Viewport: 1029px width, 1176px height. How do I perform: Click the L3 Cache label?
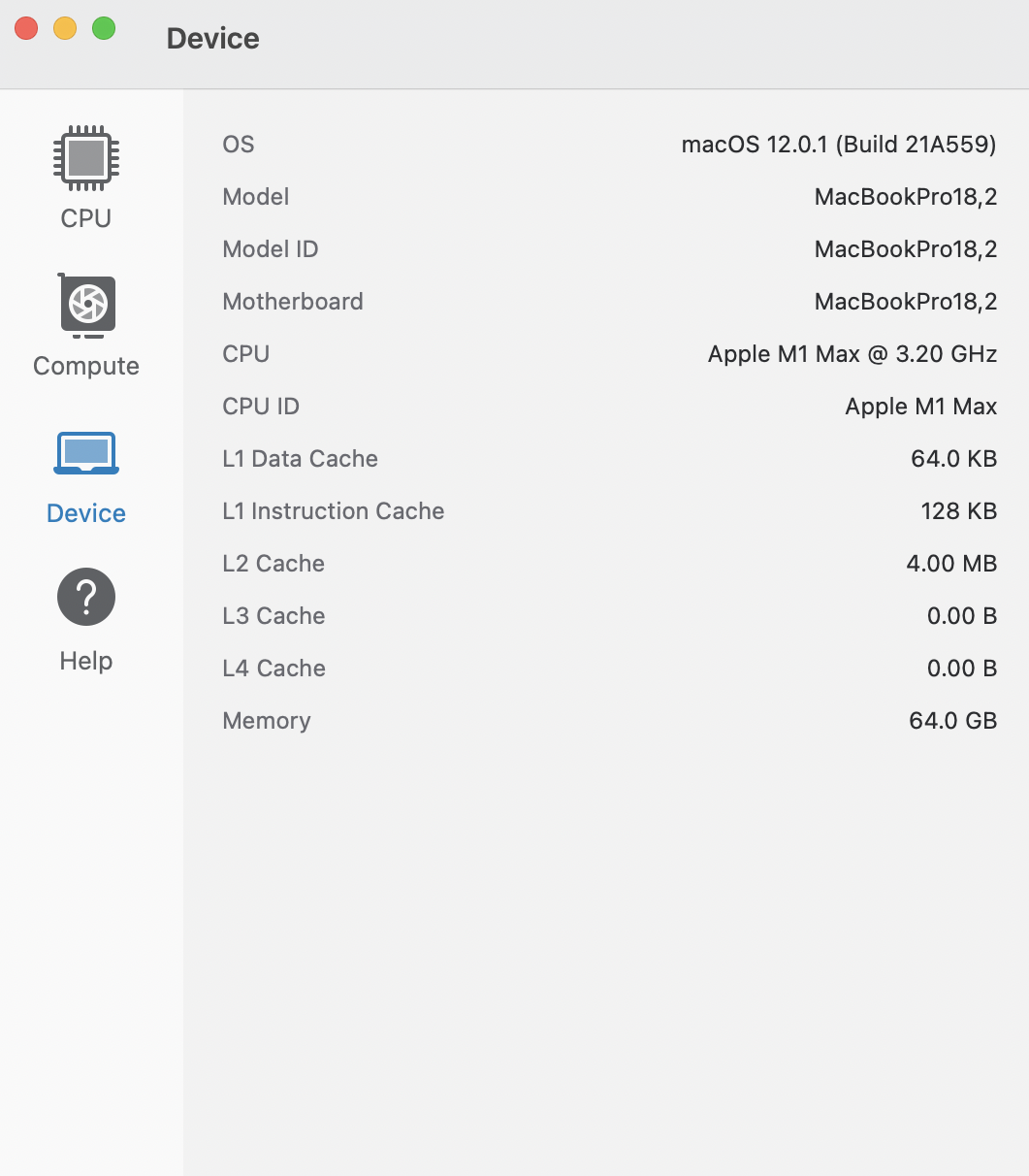[x=273, y=616]
